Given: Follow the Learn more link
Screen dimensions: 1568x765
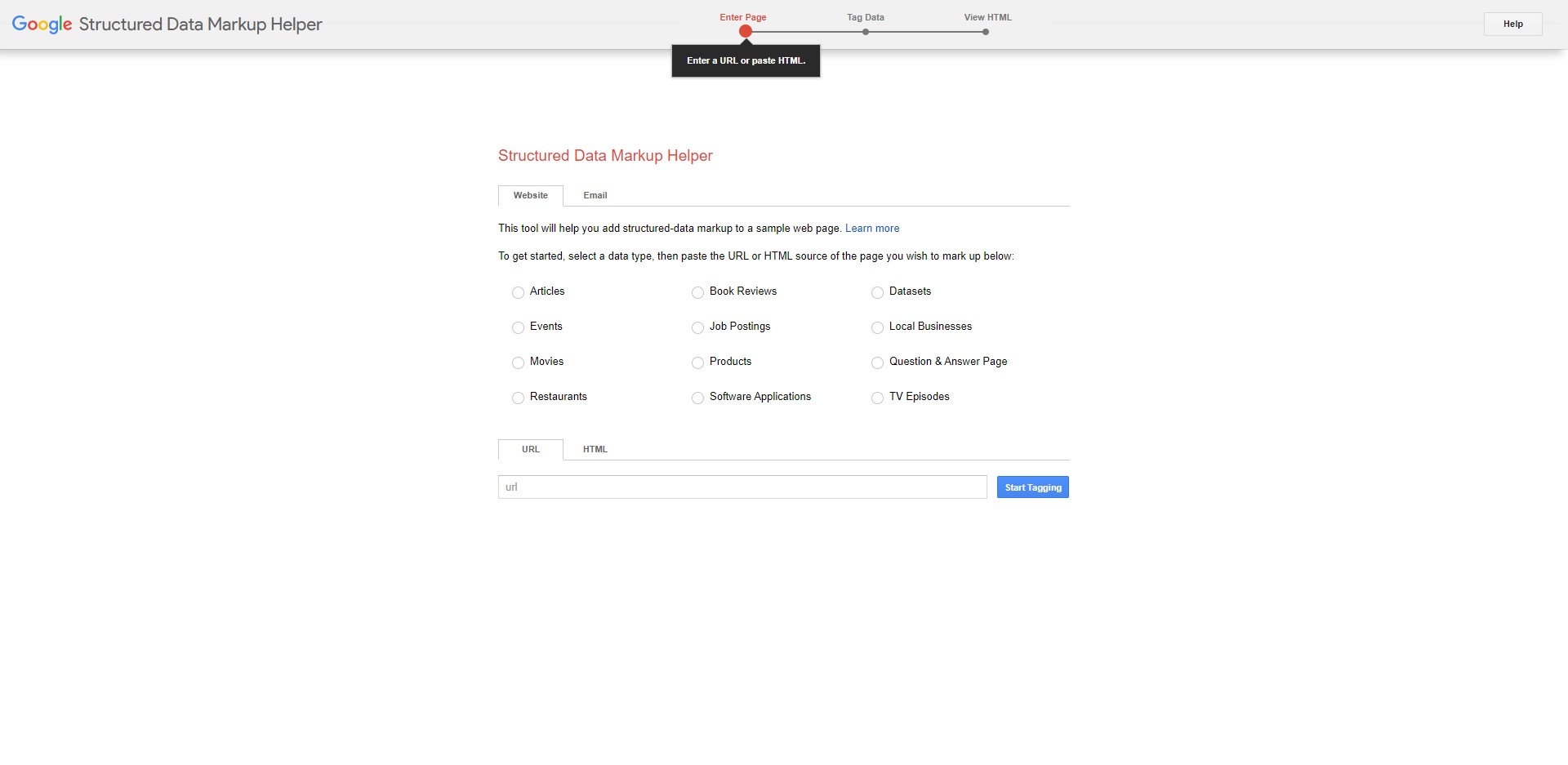Looking at the screenshot, I should click(872, 229).
